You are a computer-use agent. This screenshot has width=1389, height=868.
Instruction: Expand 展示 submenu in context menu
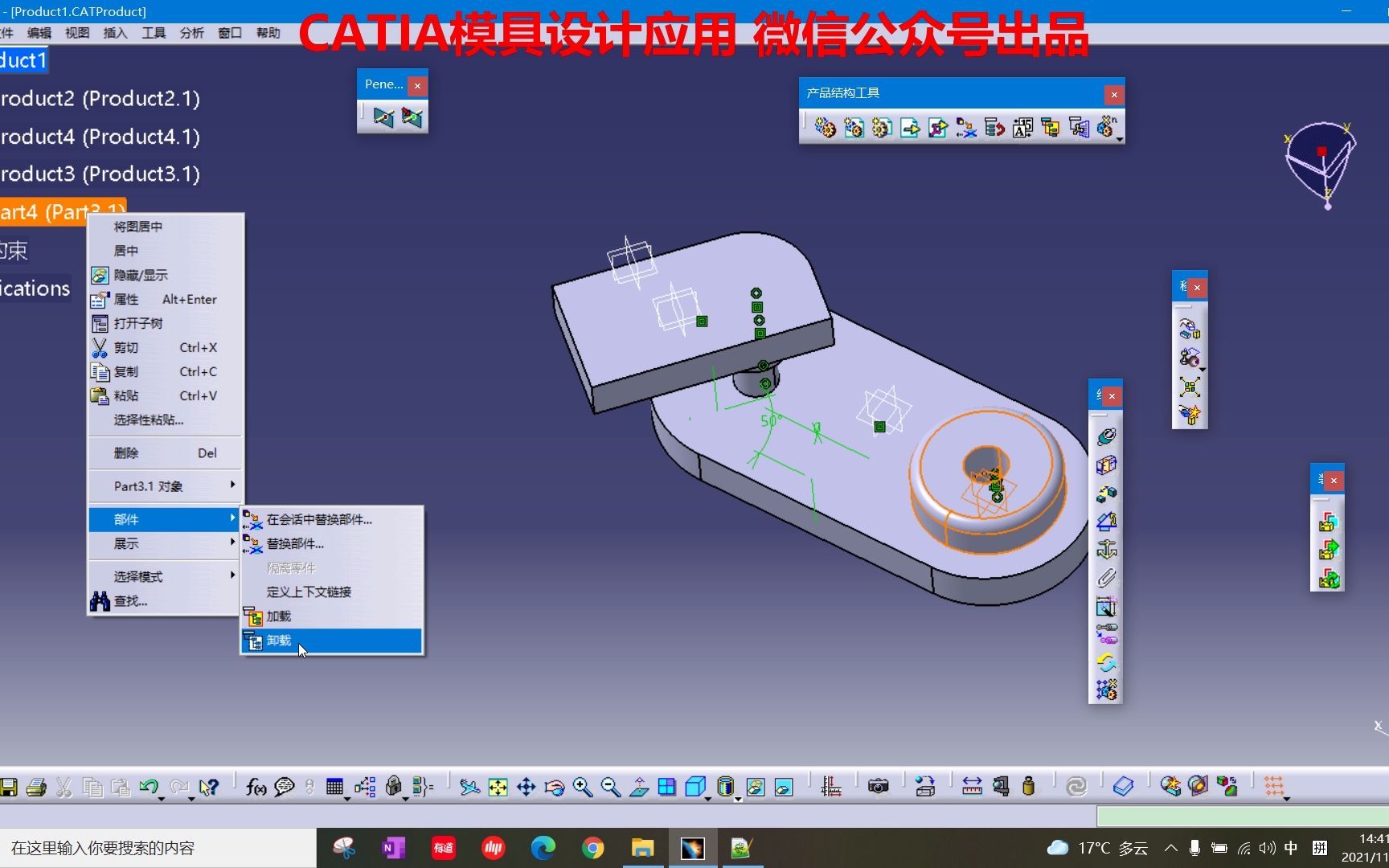232,542
